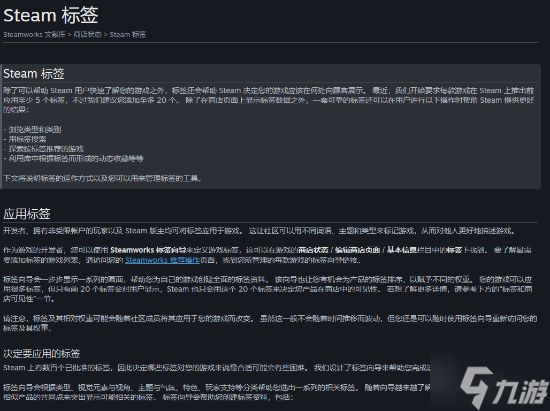Follow the blue underlined Steamworks link
Image resolution: width=550 pixels, height=411 pixels.
pyautogui.click(x=163, y=260)
